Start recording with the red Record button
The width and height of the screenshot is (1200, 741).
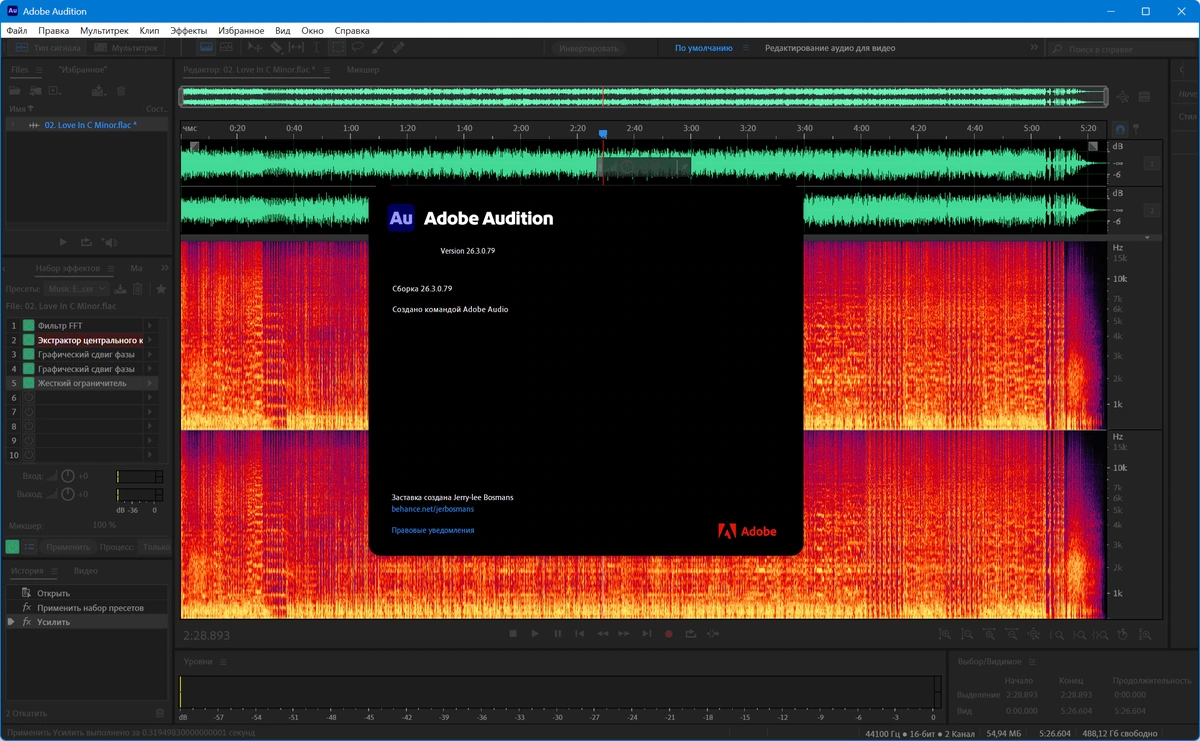point(668,634)
